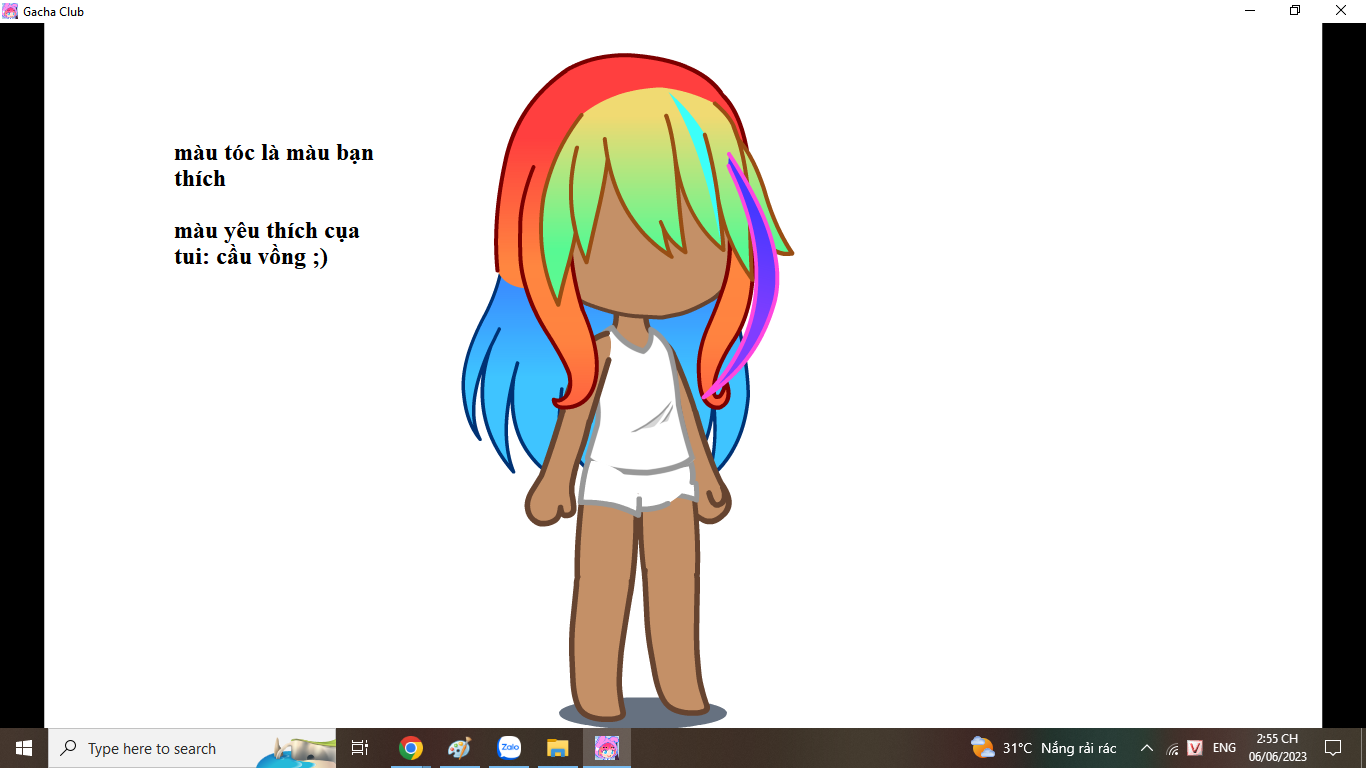Launch Google Chrome from the taskbar
Screen dimensions: 1366x768
click(411, 748)
